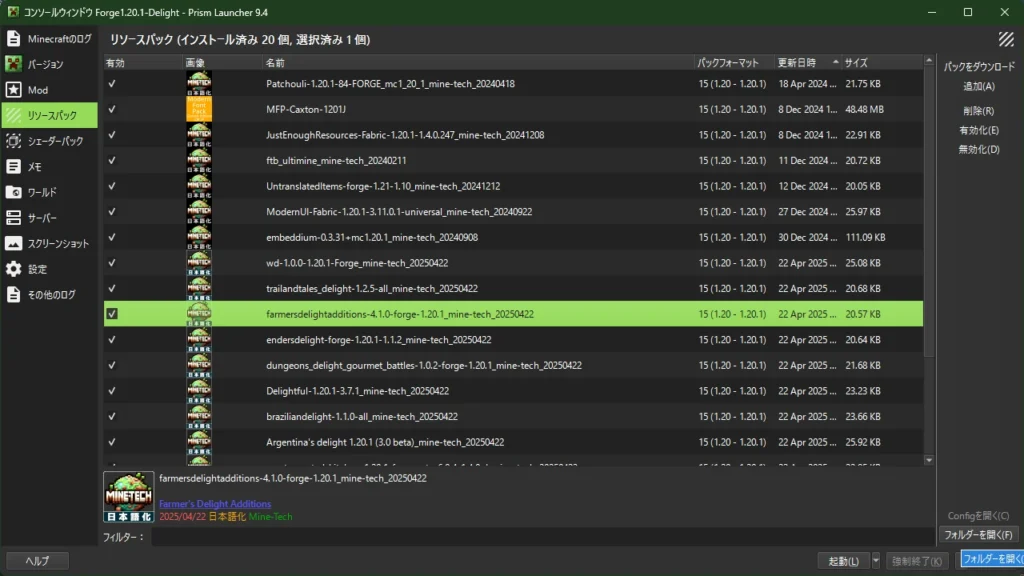
Task: Uncheck the ftb_ultimine pack checkbox
Action: [112, 160]
